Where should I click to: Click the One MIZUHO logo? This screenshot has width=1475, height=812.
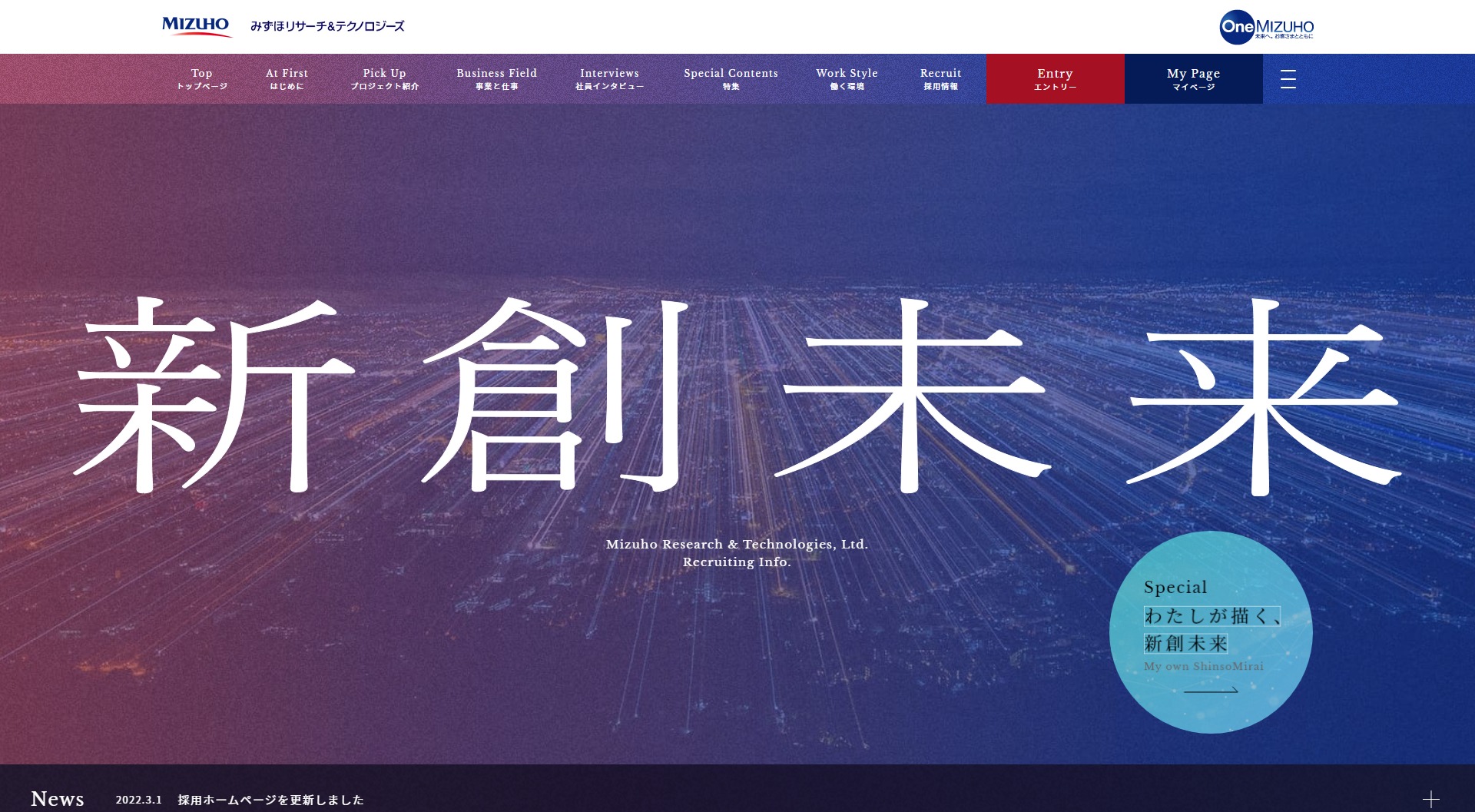[1266, 27]
